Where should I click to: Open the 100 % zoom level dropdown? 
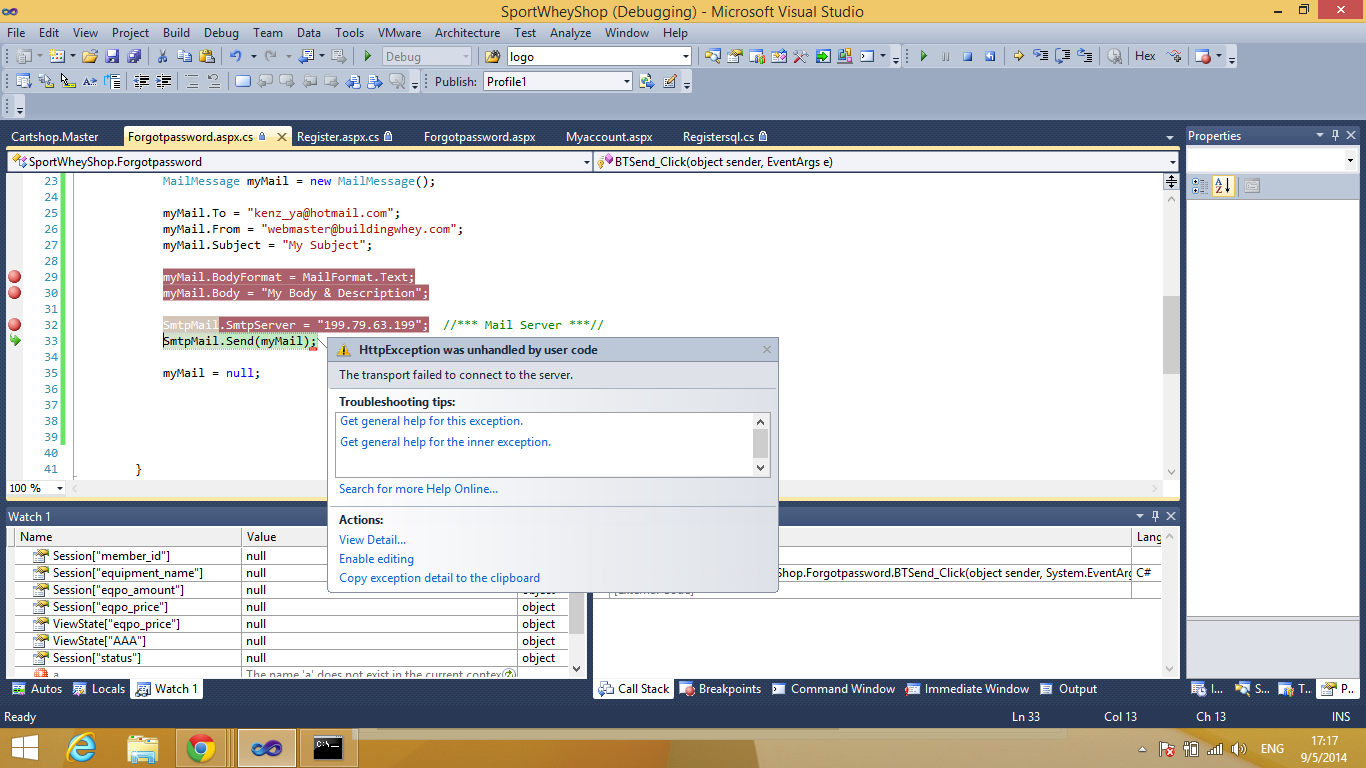click(x=60, y=488)
